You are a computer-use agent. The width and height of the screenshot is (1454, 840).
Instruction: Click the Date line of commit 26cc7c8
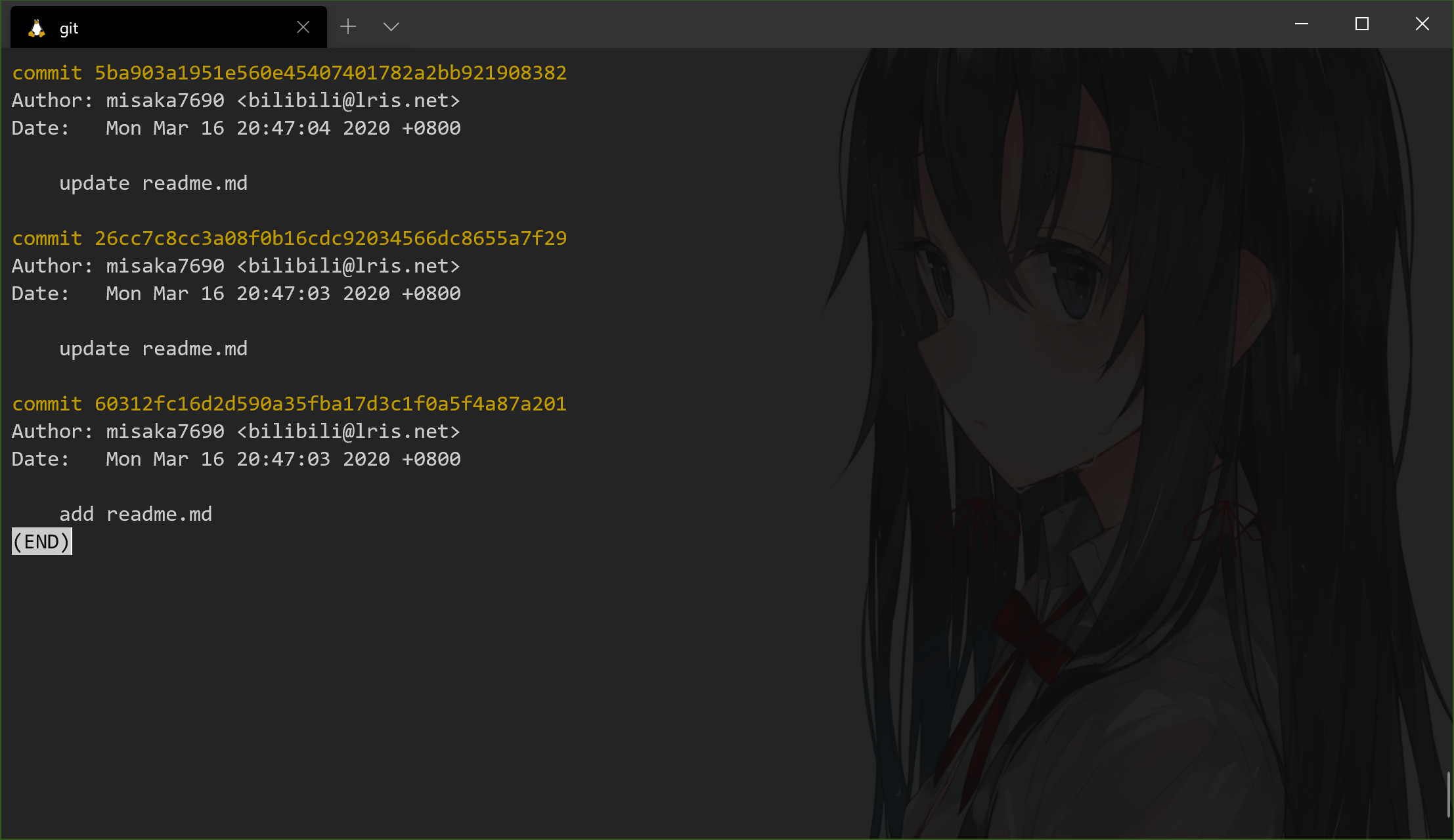pyautogui.click(x=236, y=293)
